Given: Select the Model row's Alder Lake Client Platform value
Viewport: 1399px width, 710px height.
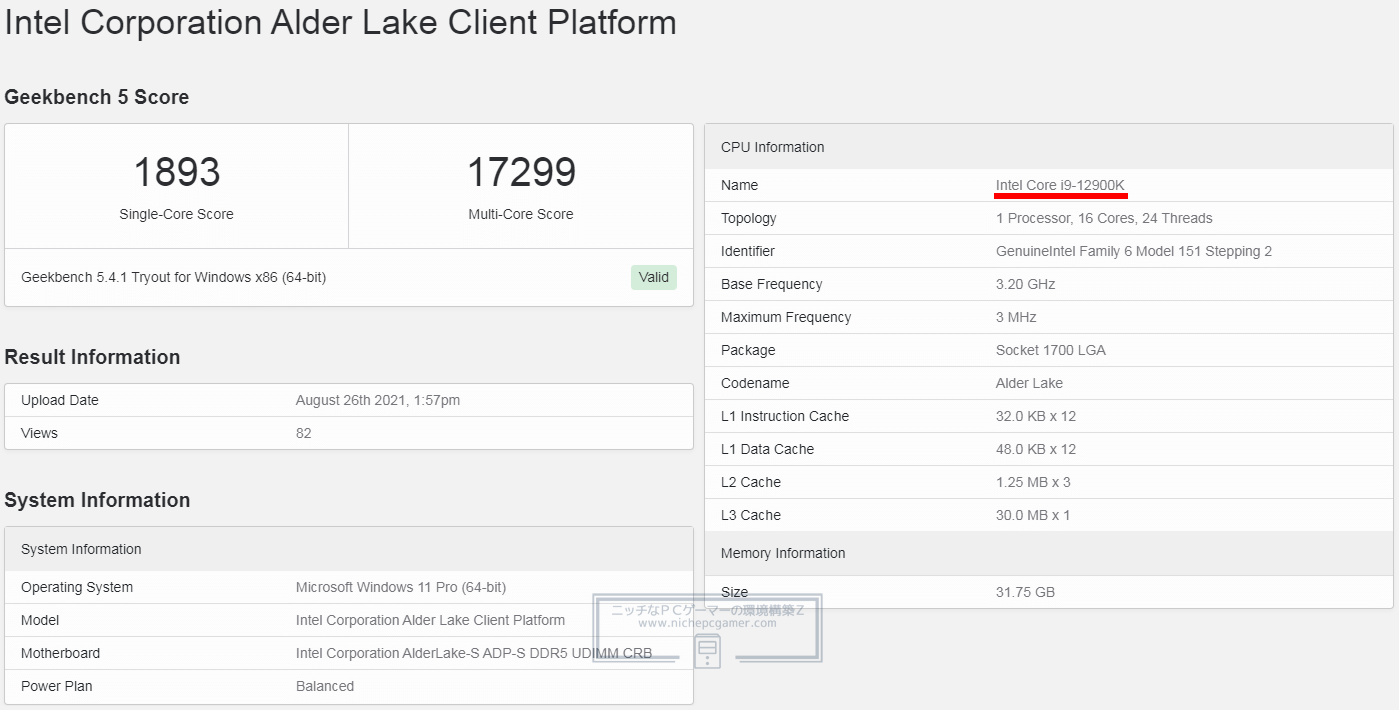Looking at the screenshot, I should [x=430, y=620].
